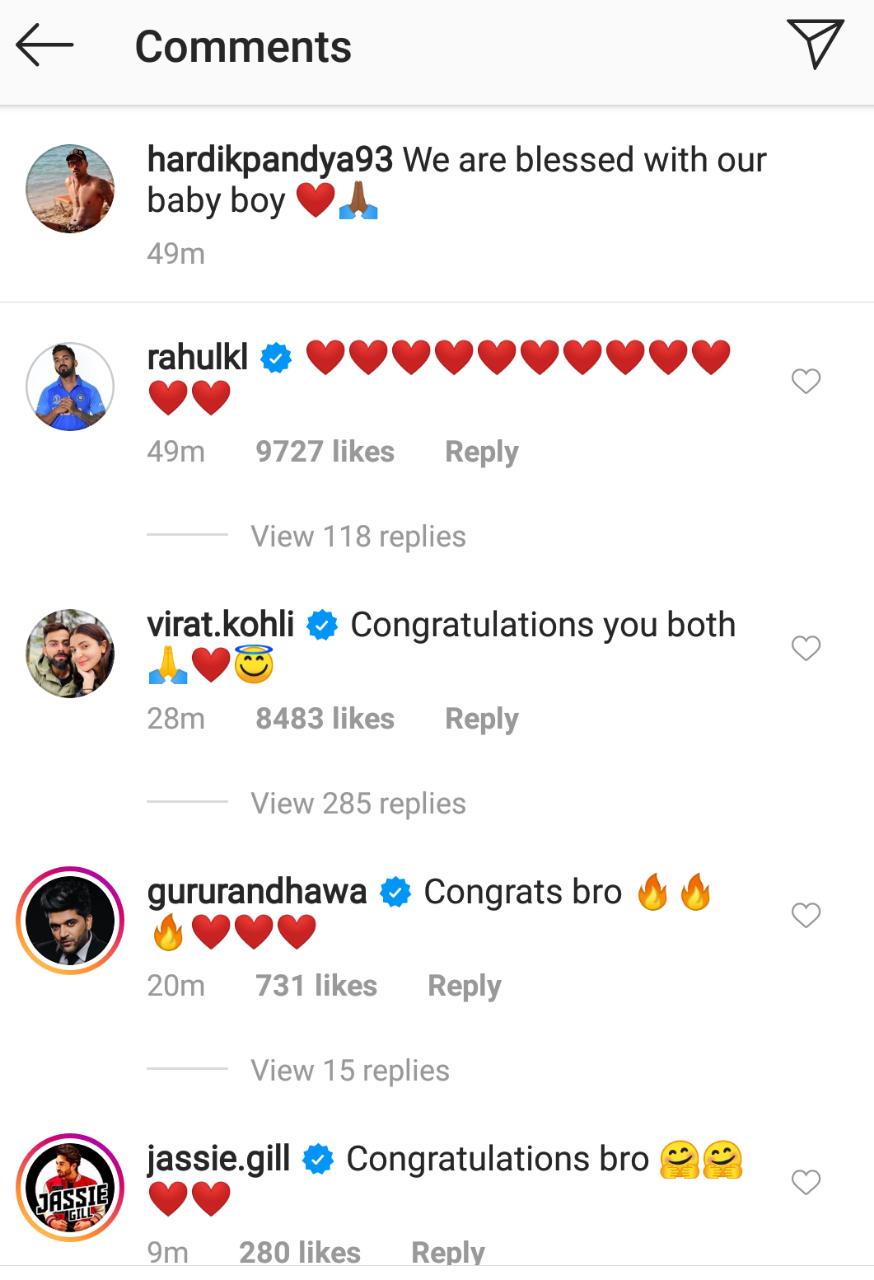Tap heart next to jassie.gill's comment
The image size is (874, 1280).
tap(805, 1182)
